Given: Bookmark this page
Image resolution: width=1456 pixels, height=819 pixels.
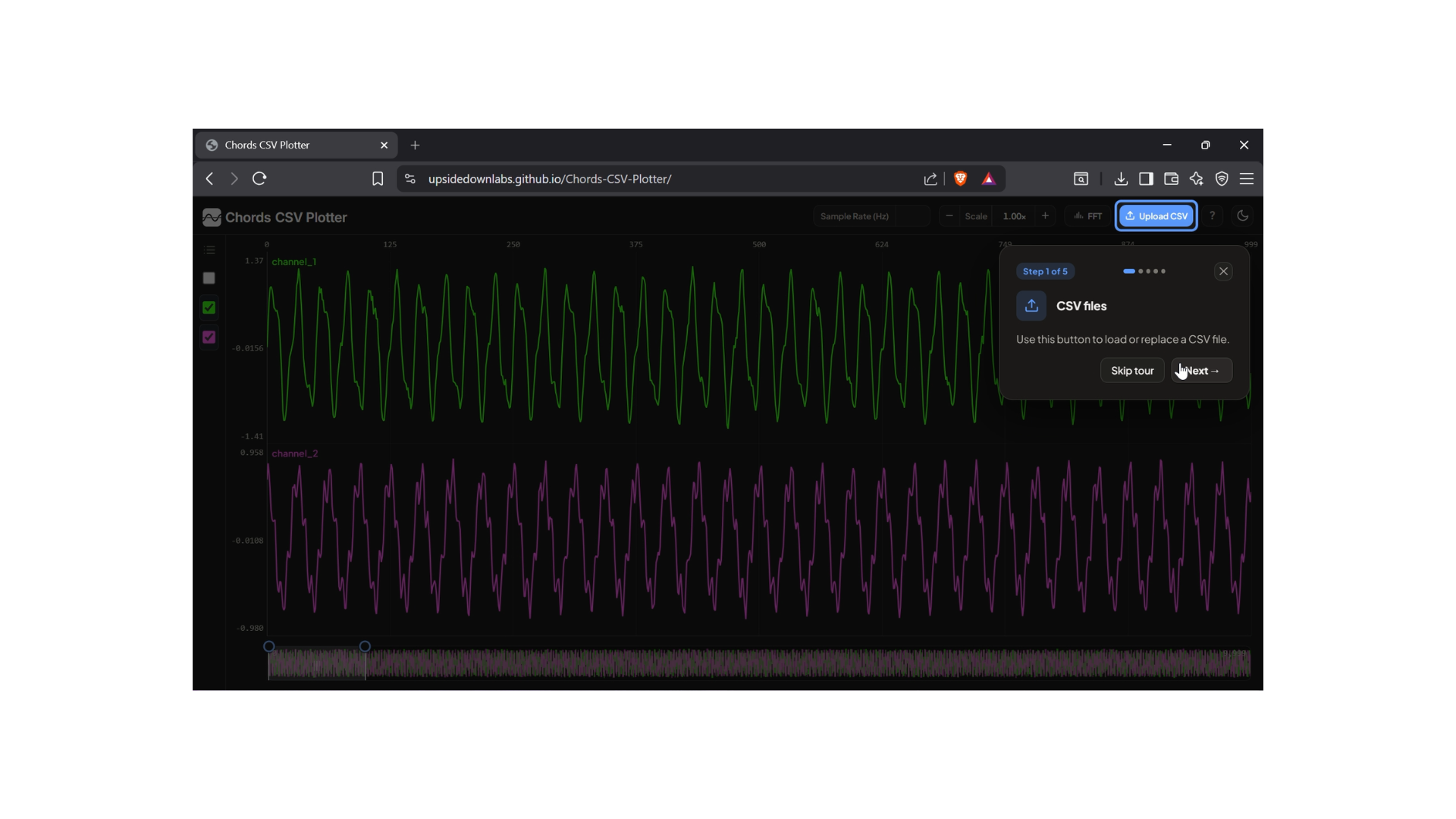Looking at the screenshot, I should click(378, 179).
